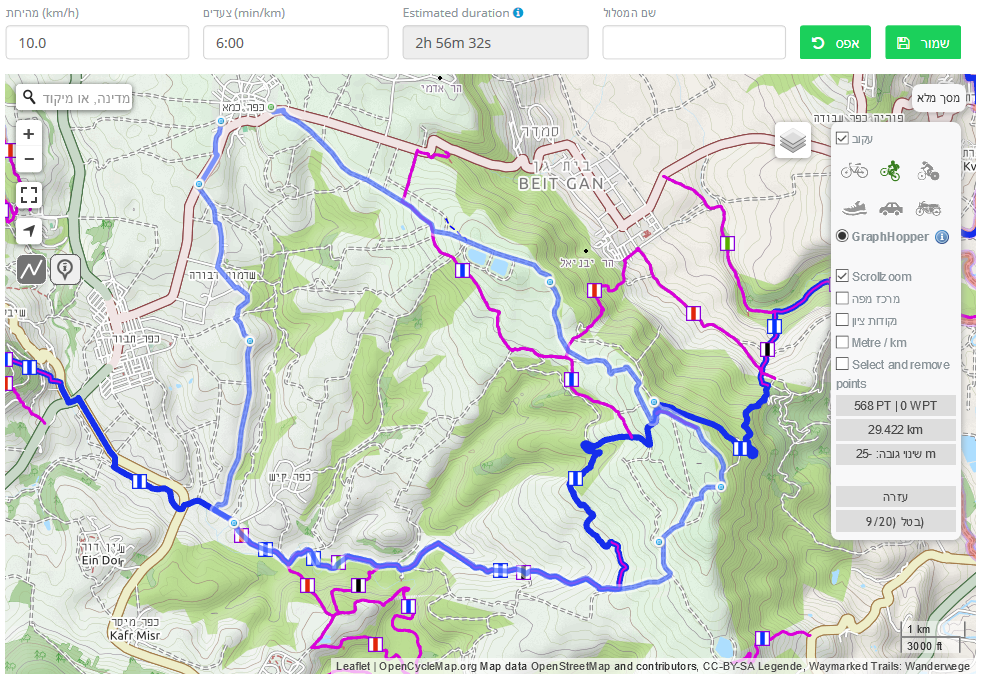Select the GraphHopper radio button
This screenshot has width=985, height=683.
point(842,236)
